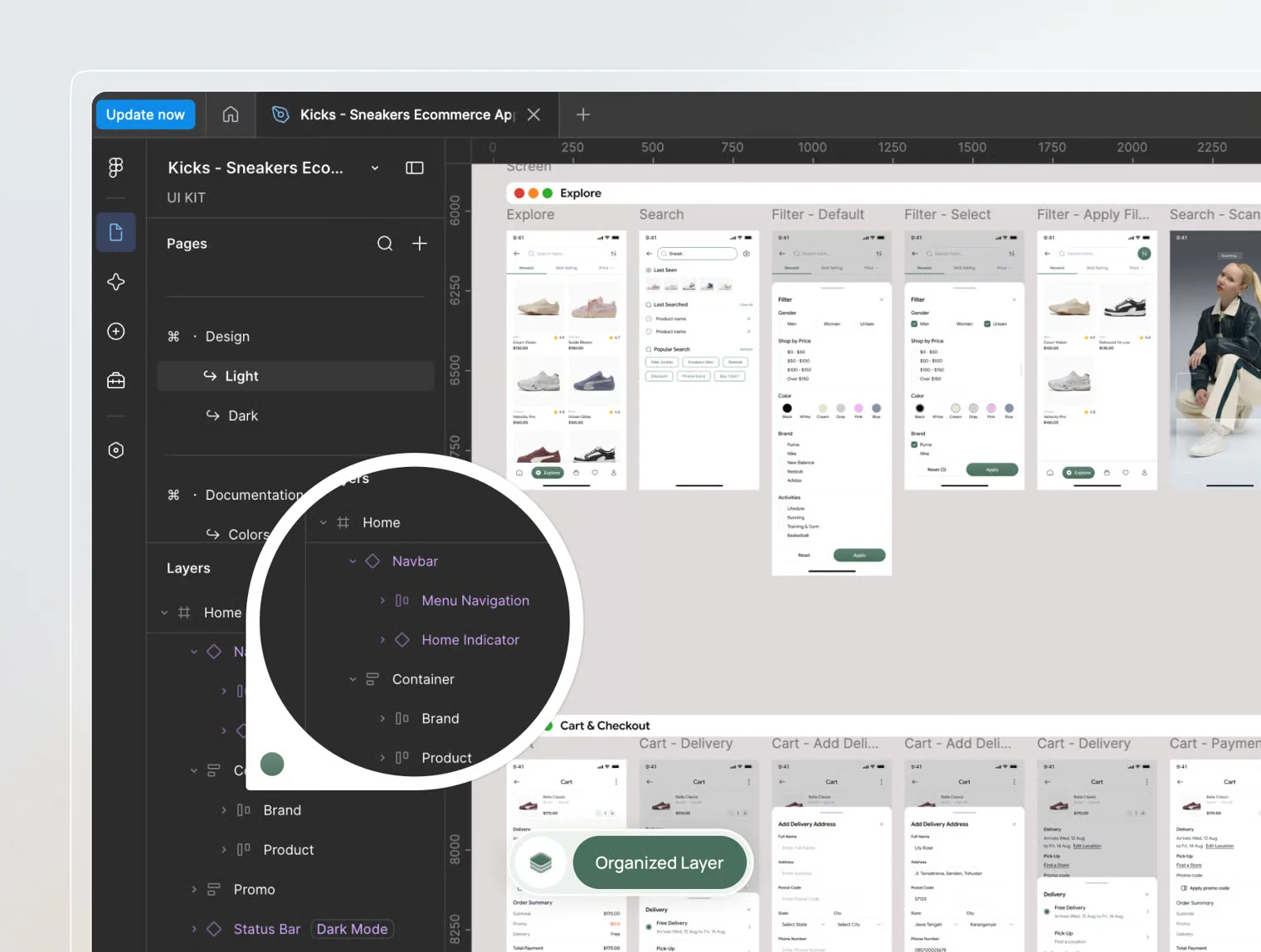Expand the Promo layer

point(194,889)
